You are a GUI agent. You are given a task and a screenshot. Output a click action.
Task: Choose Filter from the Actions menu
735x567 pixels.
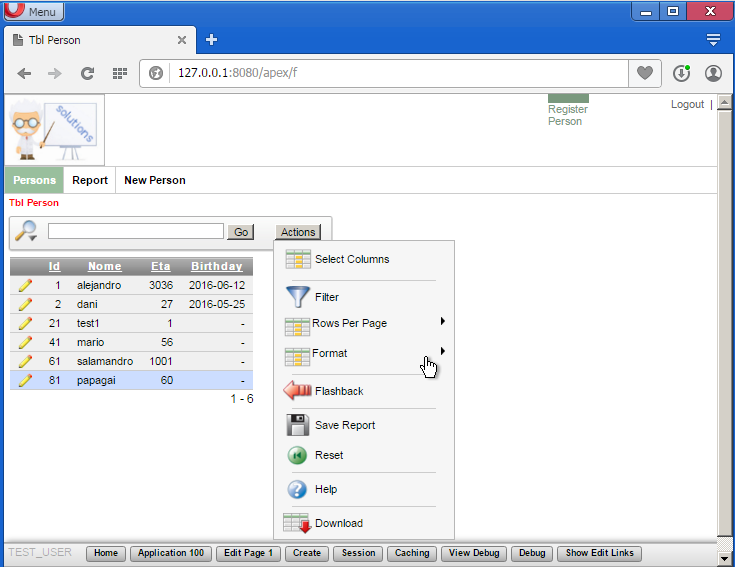click(327, 297)
